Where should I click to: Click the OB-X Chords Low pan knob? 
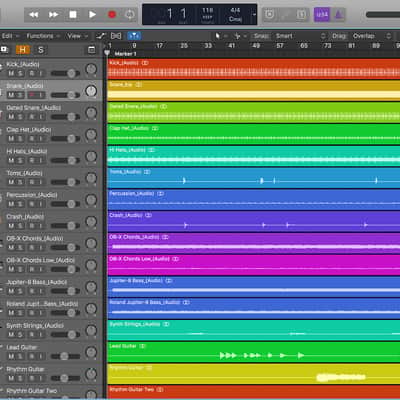(91, 265)
